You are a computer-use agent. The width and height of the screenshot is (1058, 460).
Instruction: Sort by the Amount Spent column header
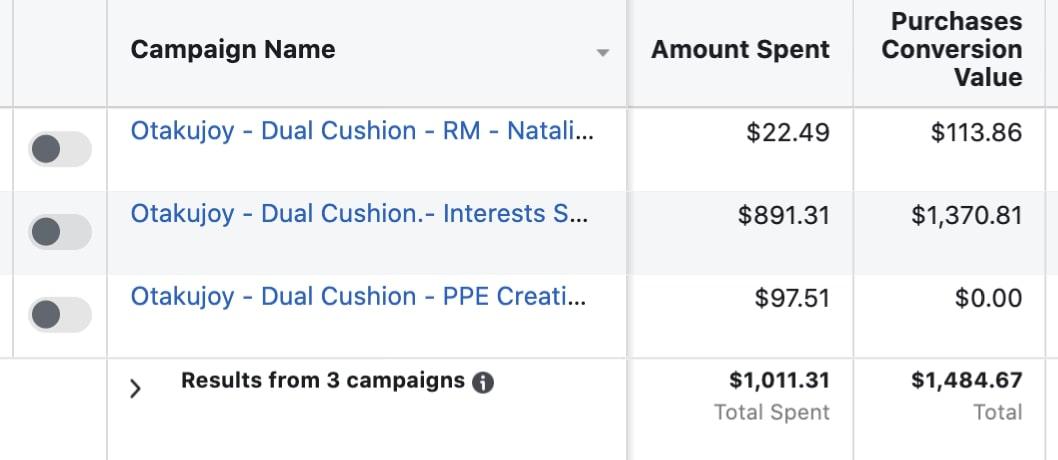pos(740,49)
